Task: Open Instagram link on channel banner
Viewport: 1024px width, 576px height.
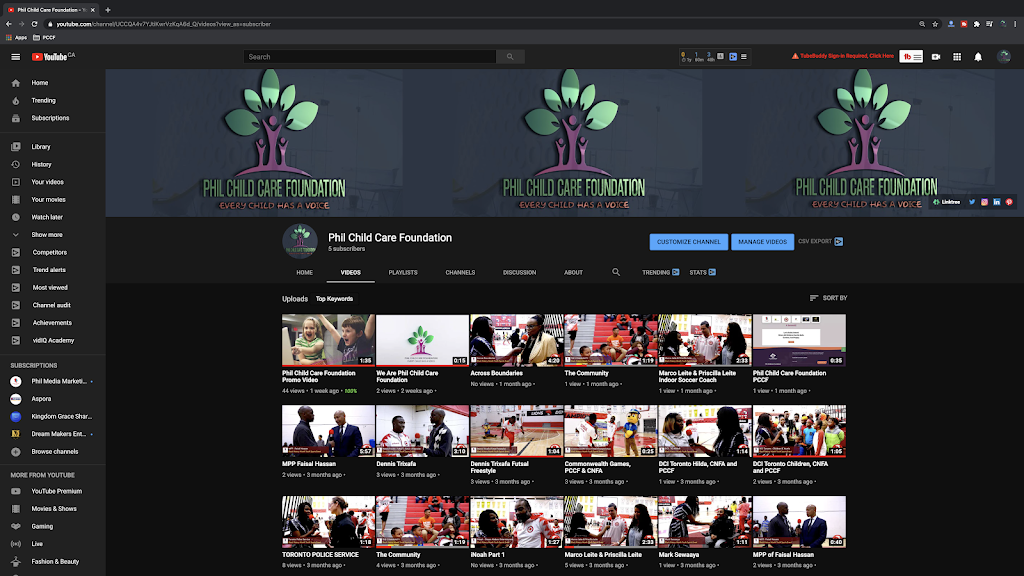Action: (984, 202)
